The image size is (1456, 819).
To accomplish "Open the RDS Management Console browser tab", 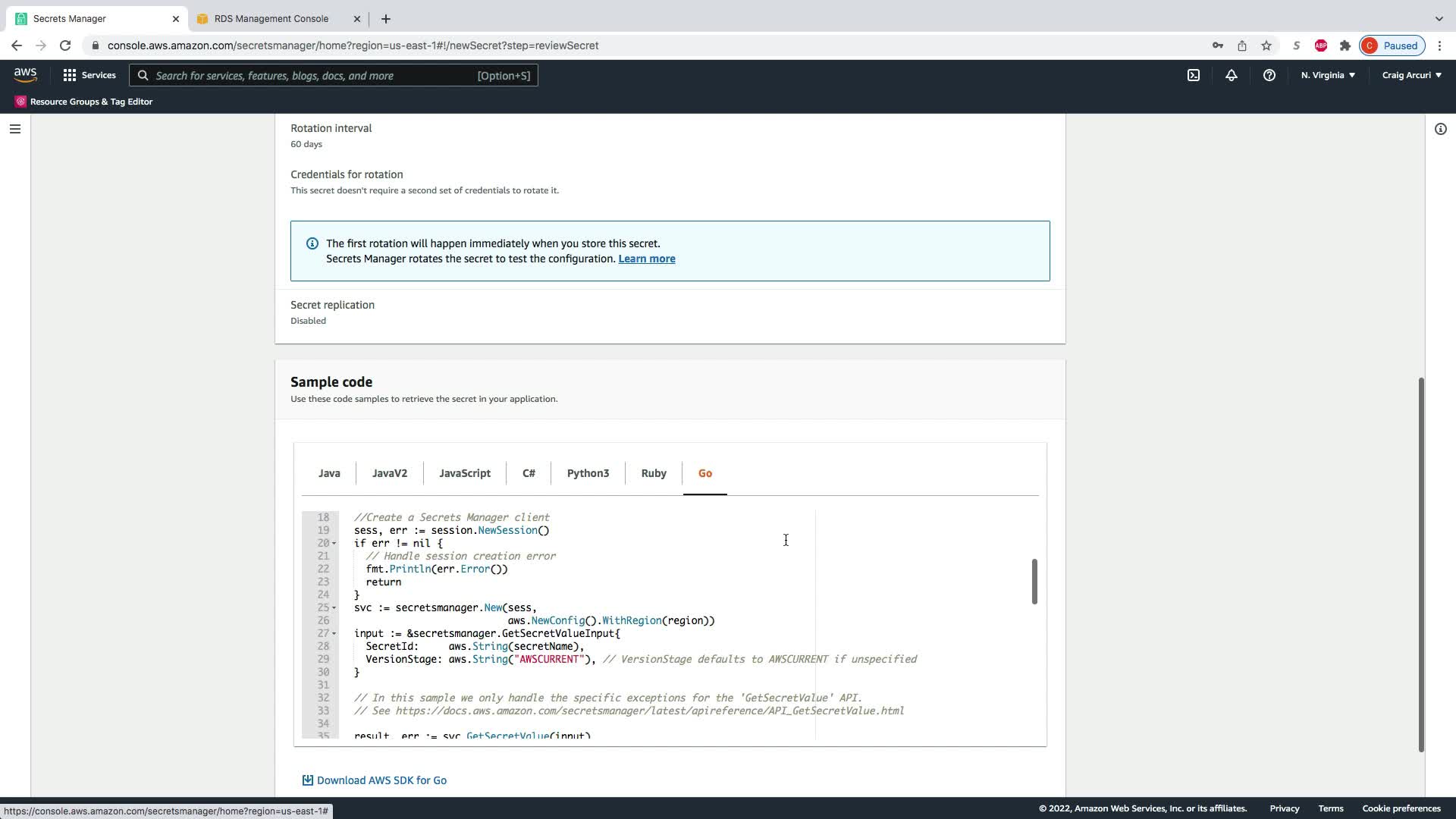I will click(x=271, y=18).
